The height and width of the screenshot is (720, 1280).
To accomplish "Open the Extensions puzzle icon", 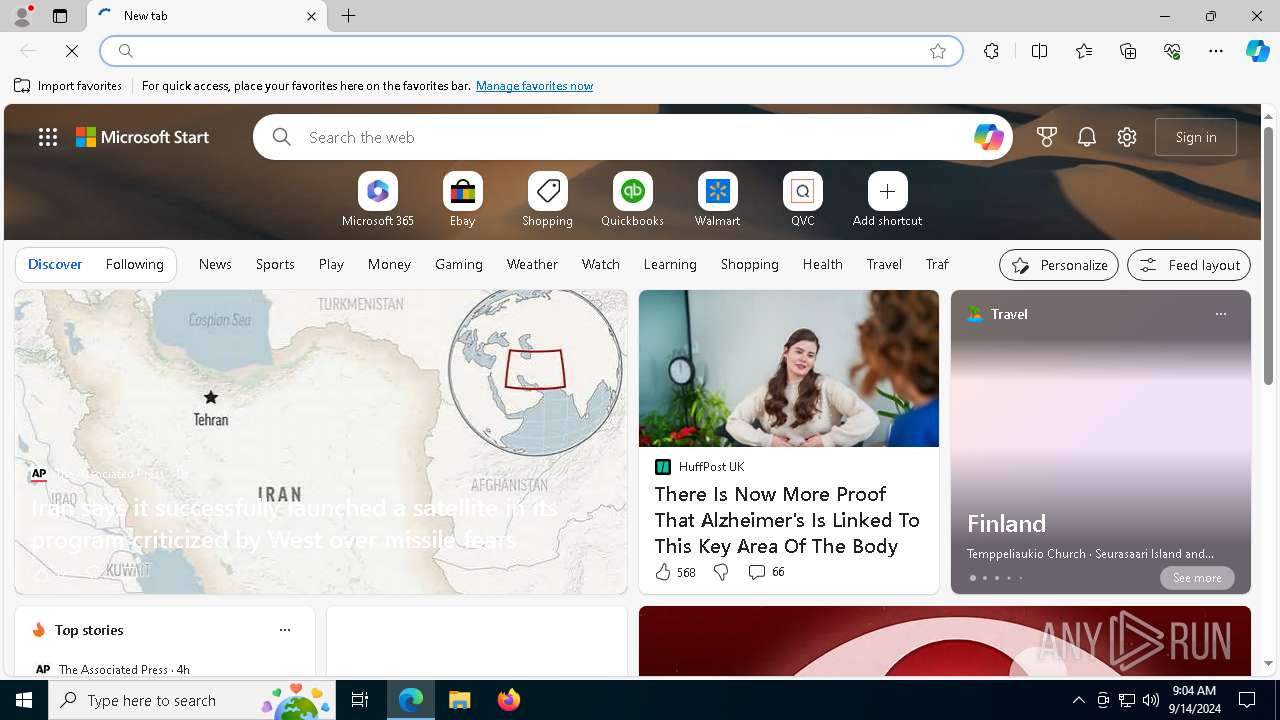I will tap(991, 51).
